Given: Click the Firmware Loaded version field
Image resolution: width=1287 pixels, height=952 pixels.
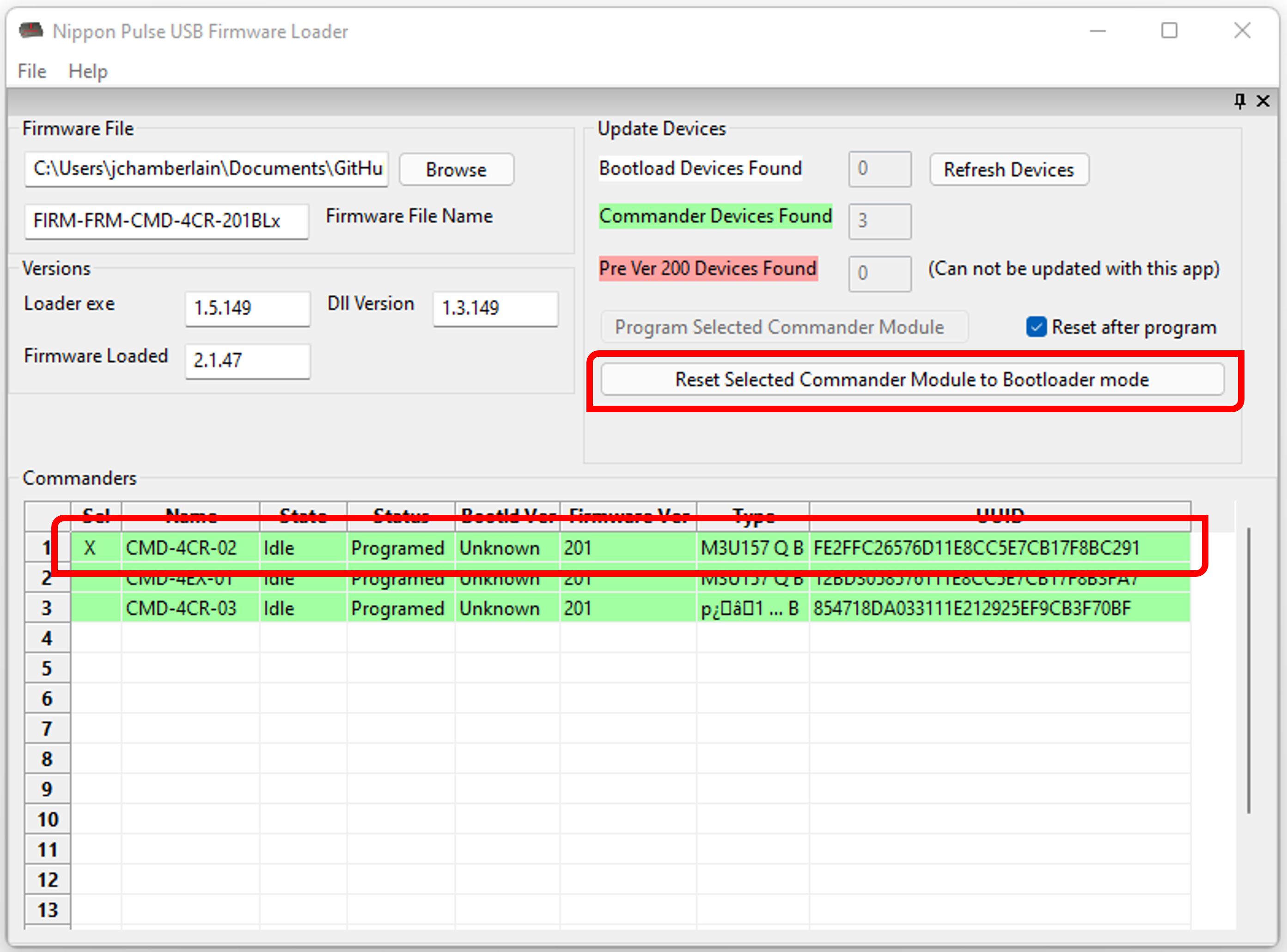Looking at the screenshot, I should point(248,361).
